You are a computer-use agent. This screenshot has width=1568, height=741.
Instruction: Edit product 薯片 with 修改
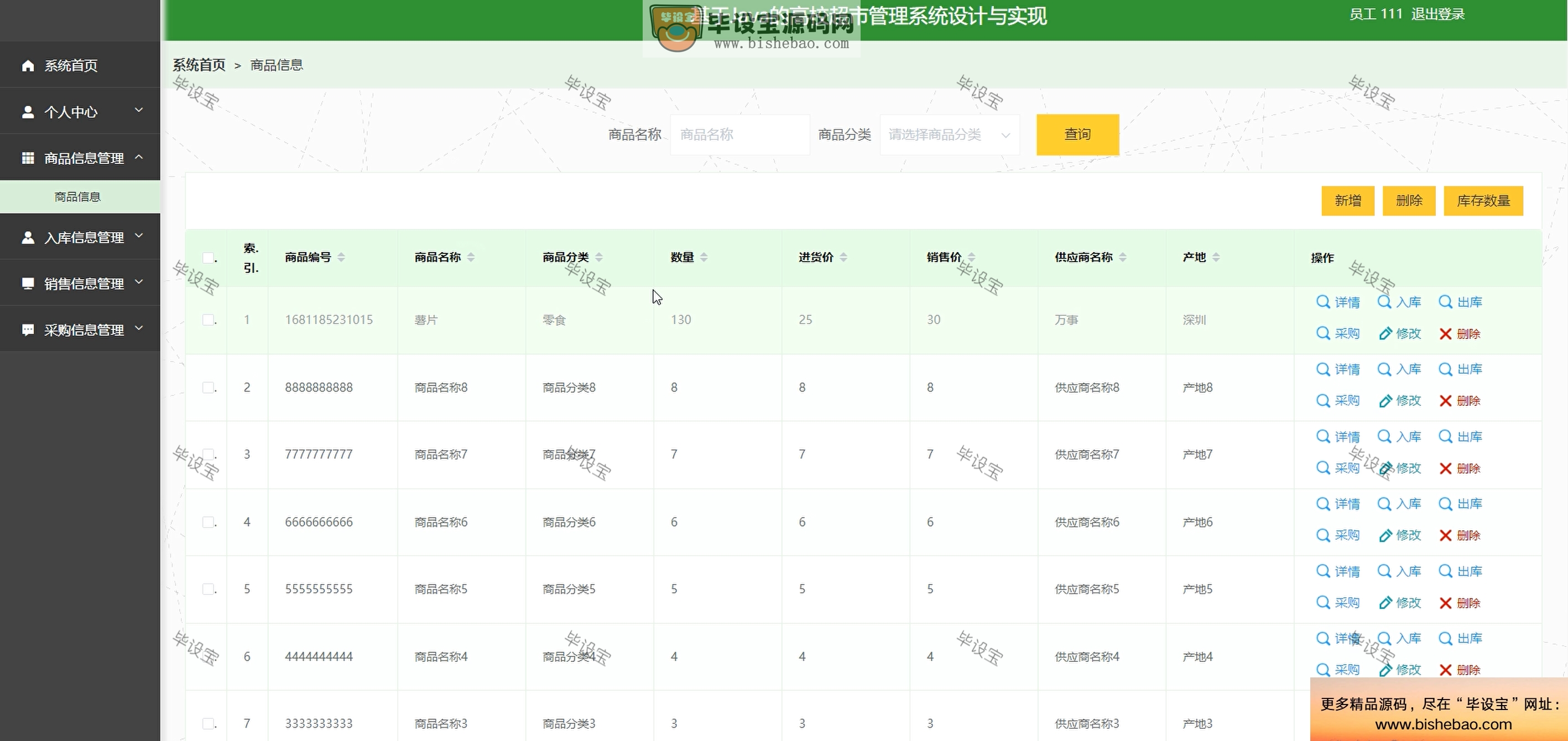pos(1399,333)
